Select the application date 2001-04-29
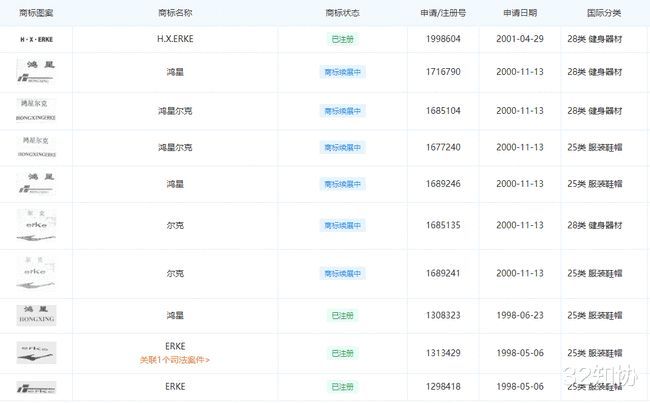 (x=520, y=39)
